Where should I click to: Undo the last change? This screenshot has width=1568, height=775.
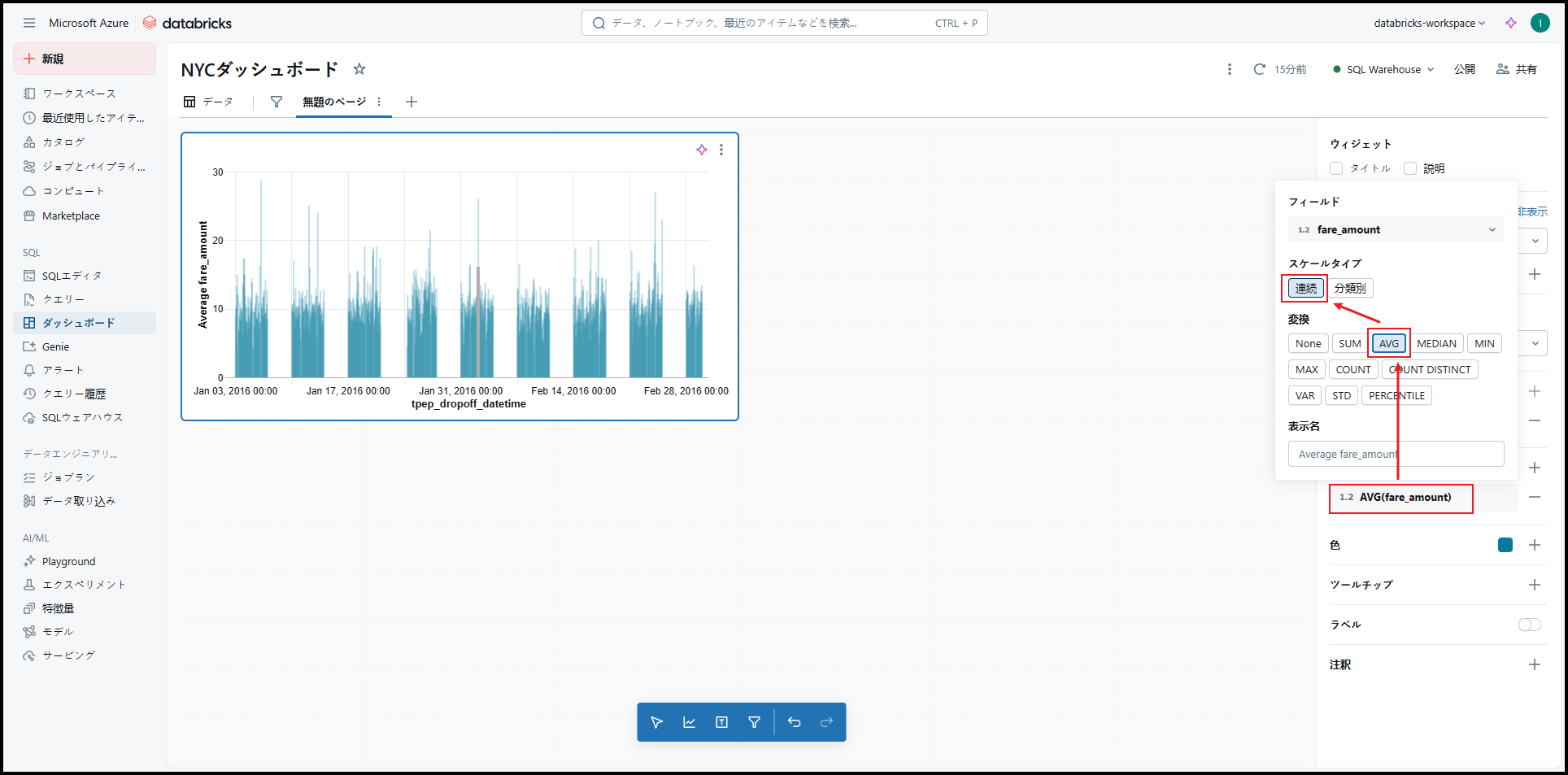(x=795, y=722)
